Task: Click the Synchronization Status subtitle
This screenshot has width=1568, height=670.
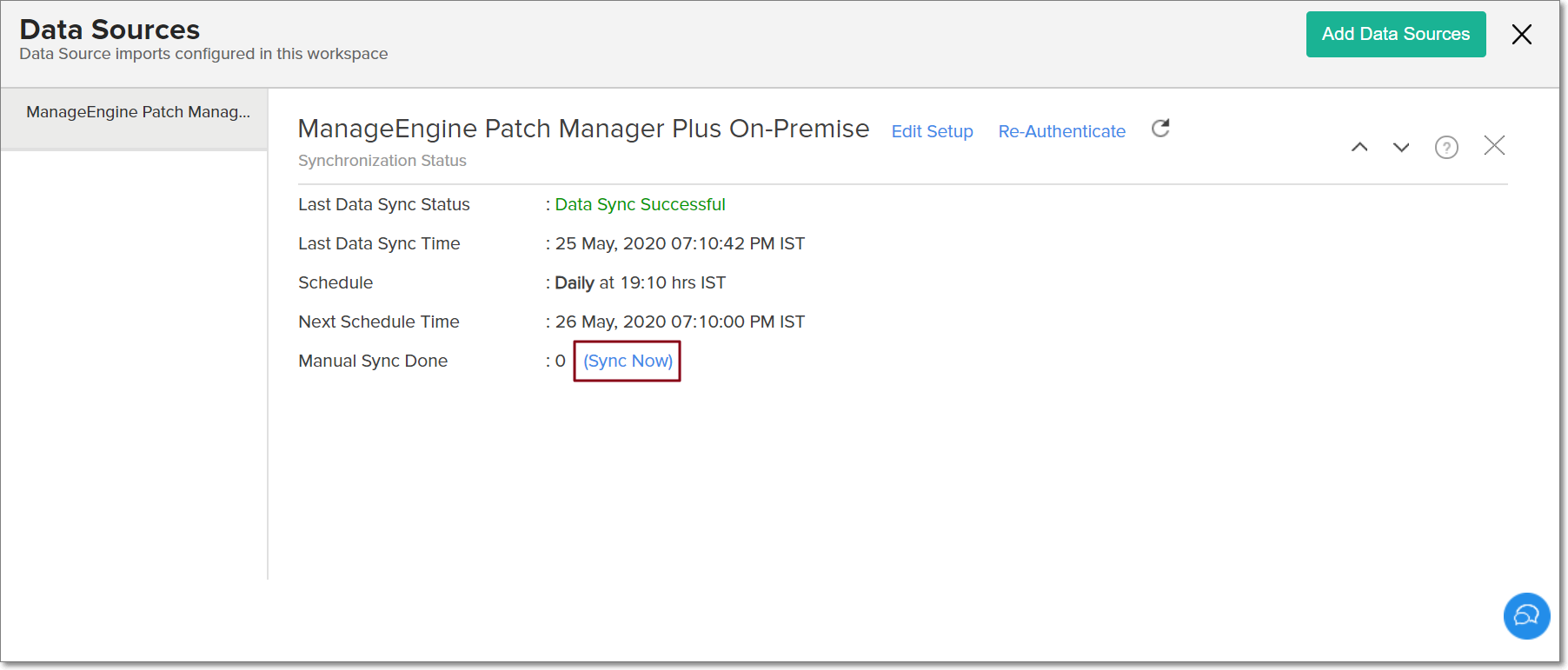Action: pos(382,161)
